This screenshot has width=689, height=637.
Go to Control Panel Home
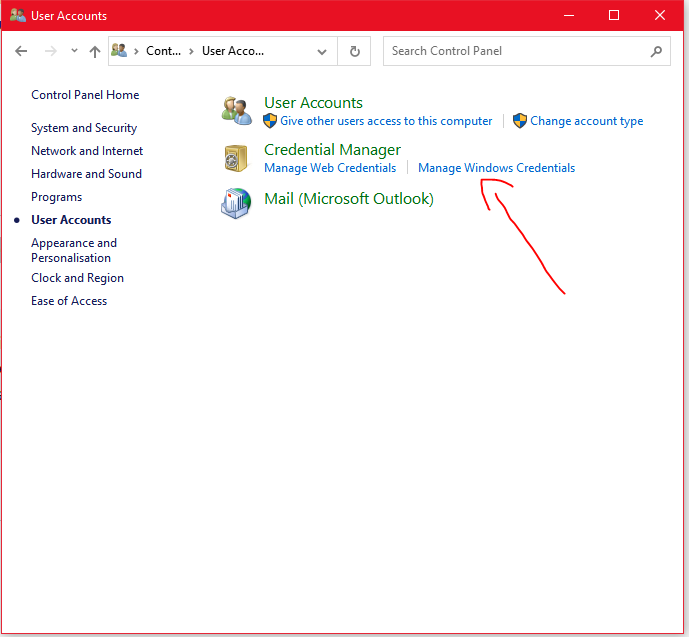(x=85, y=95)
